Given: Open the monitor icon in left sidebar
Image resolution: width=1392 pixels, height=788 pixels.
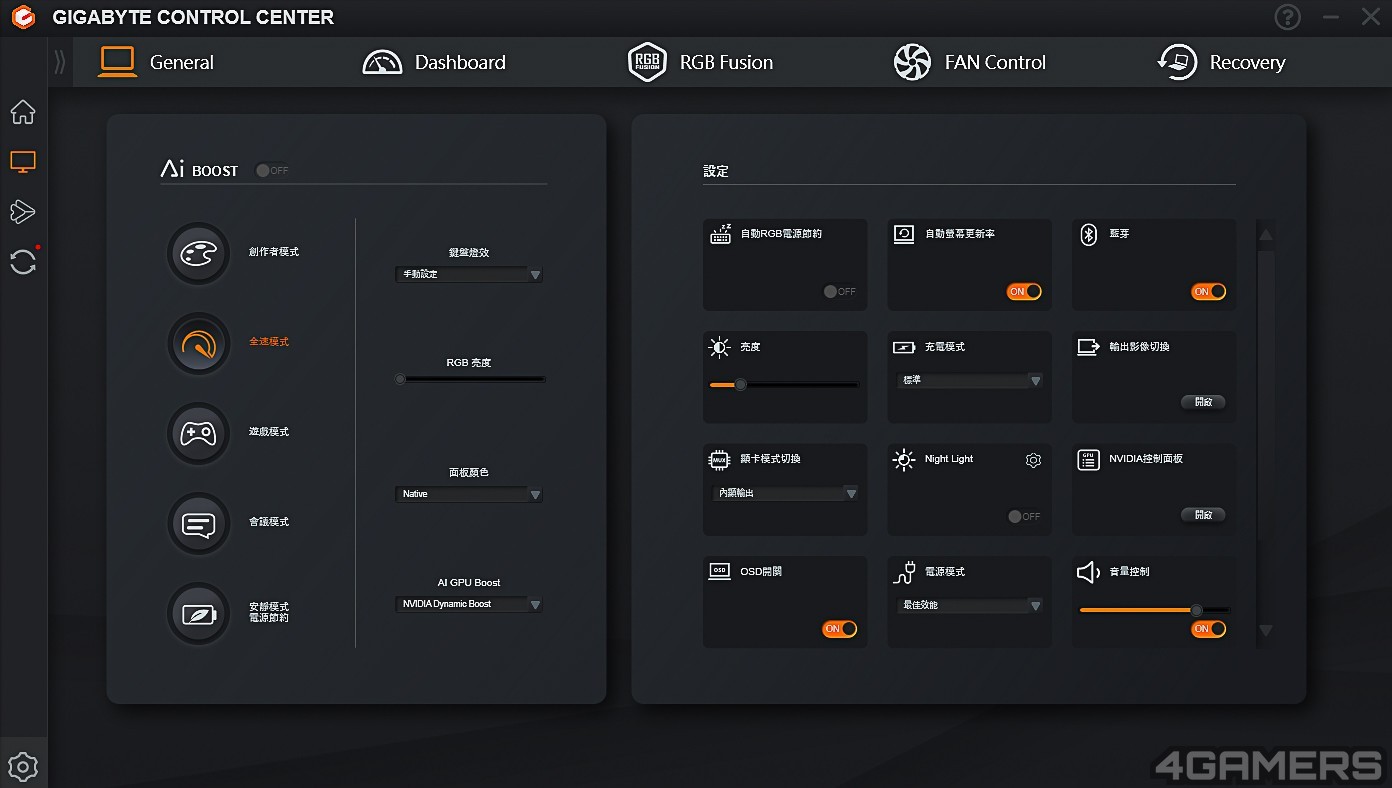Looking at the screenshot, I should (x=23, y=161).
